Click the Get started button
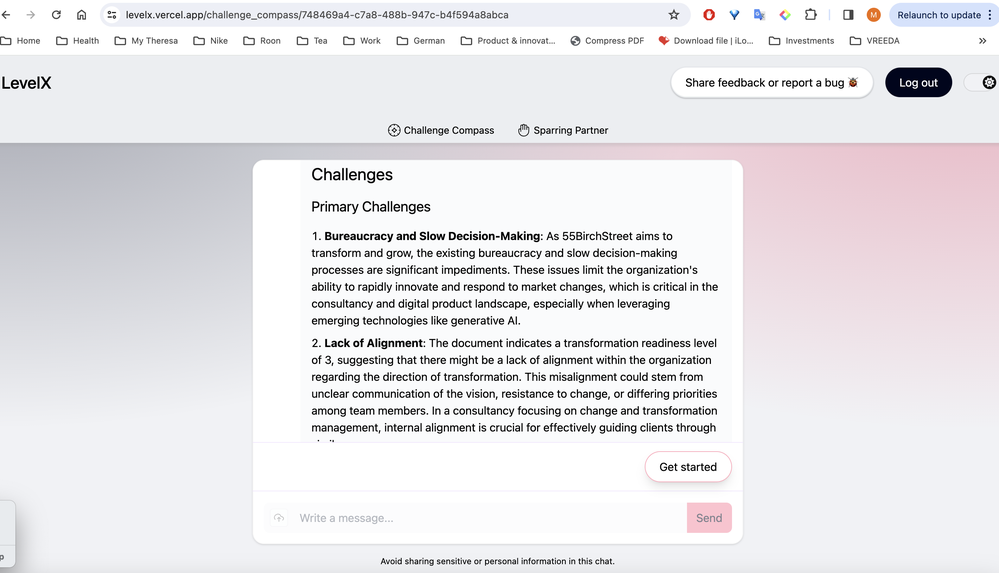The width and height of the screenshot is (999, 573). (x=688, y=467)
